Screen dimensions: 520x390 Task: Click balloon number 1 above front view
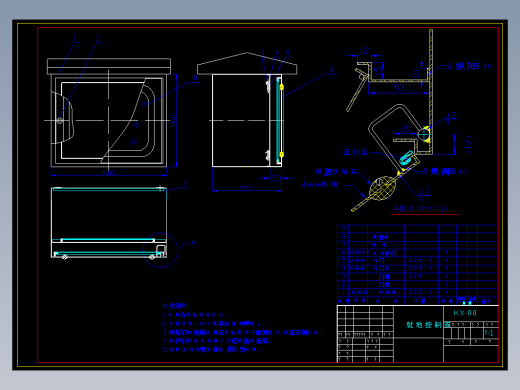click(x=75, y=38)
